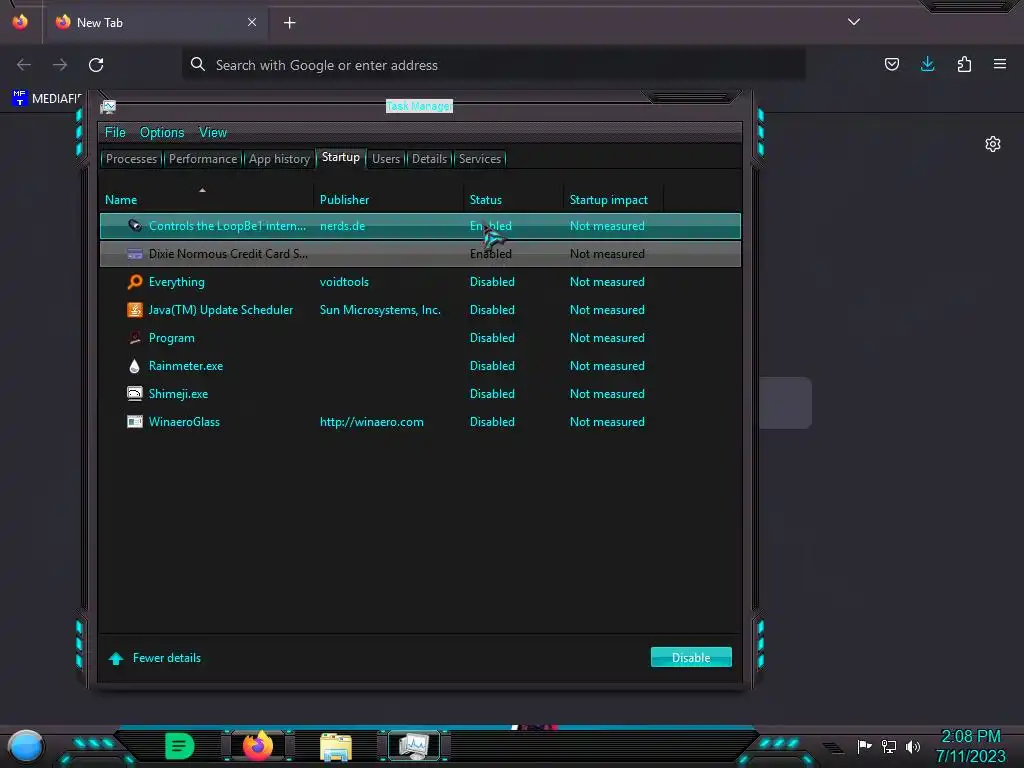1024x768 pixels.
Task: Switch to the Details tab
Action: 429,159
